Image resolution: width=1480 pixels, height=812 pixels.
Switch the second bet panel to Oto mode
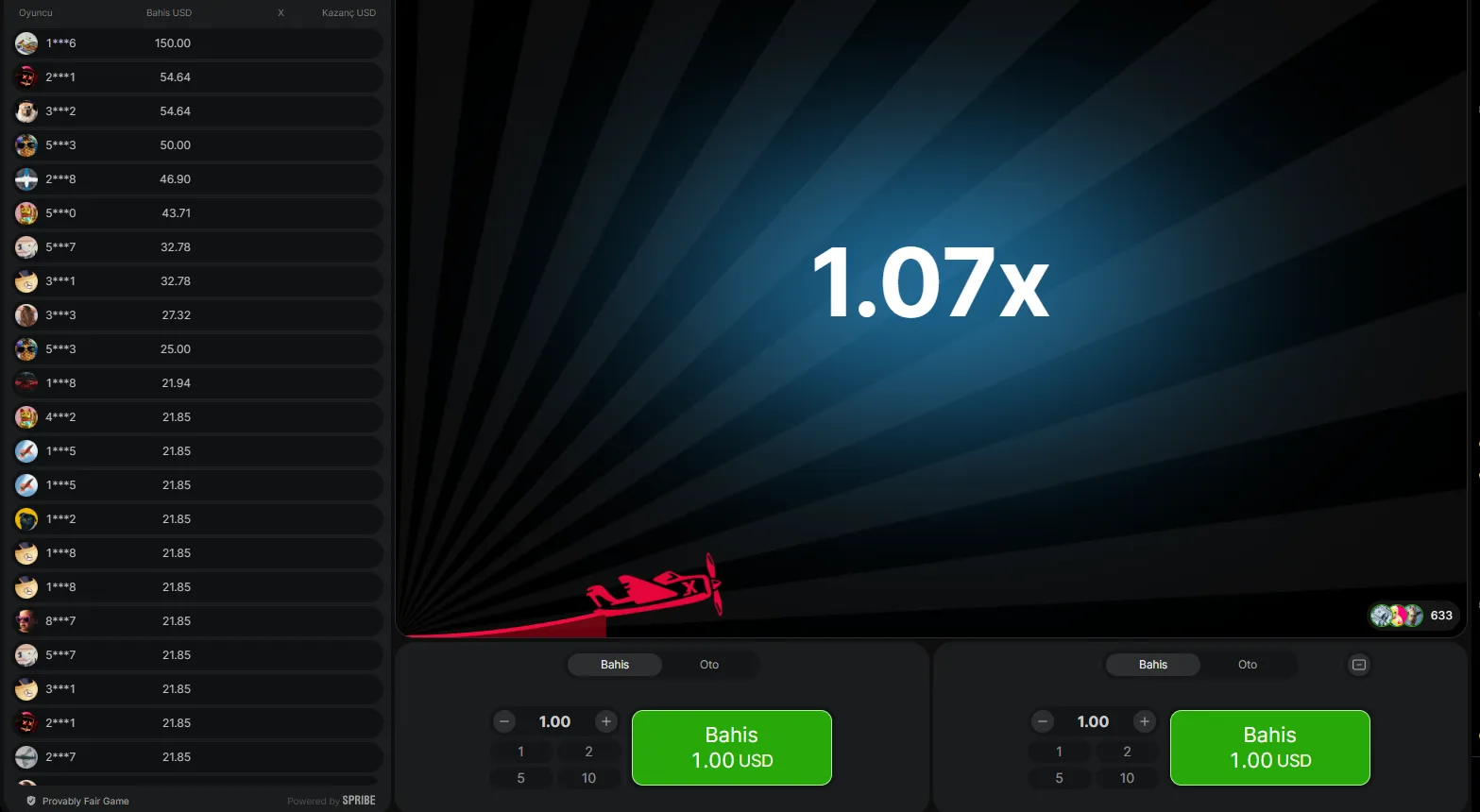pos(1247,665)
